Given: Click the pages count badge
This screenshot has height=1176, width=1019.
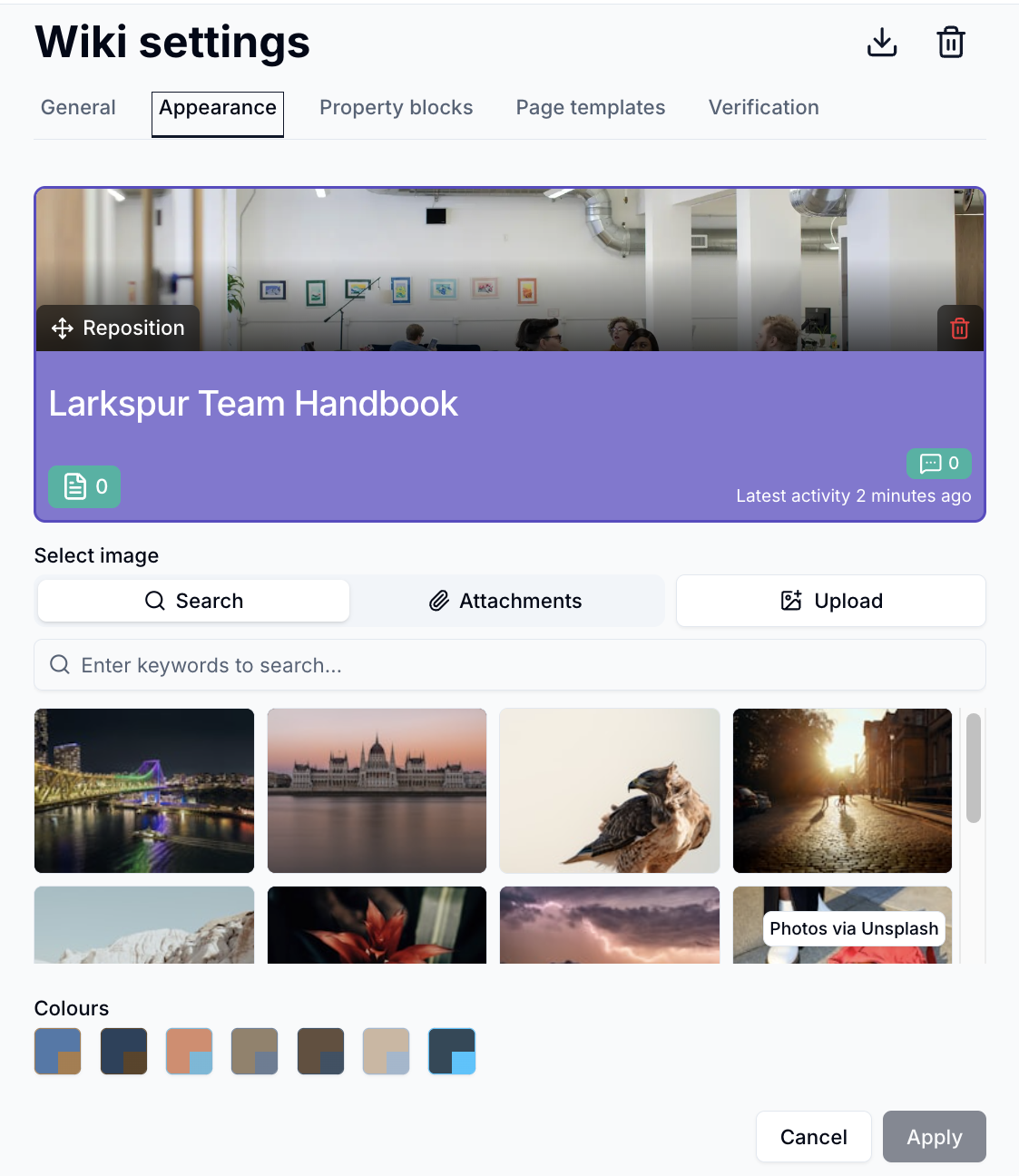Looking at the screenshot, I should (84, 487).
